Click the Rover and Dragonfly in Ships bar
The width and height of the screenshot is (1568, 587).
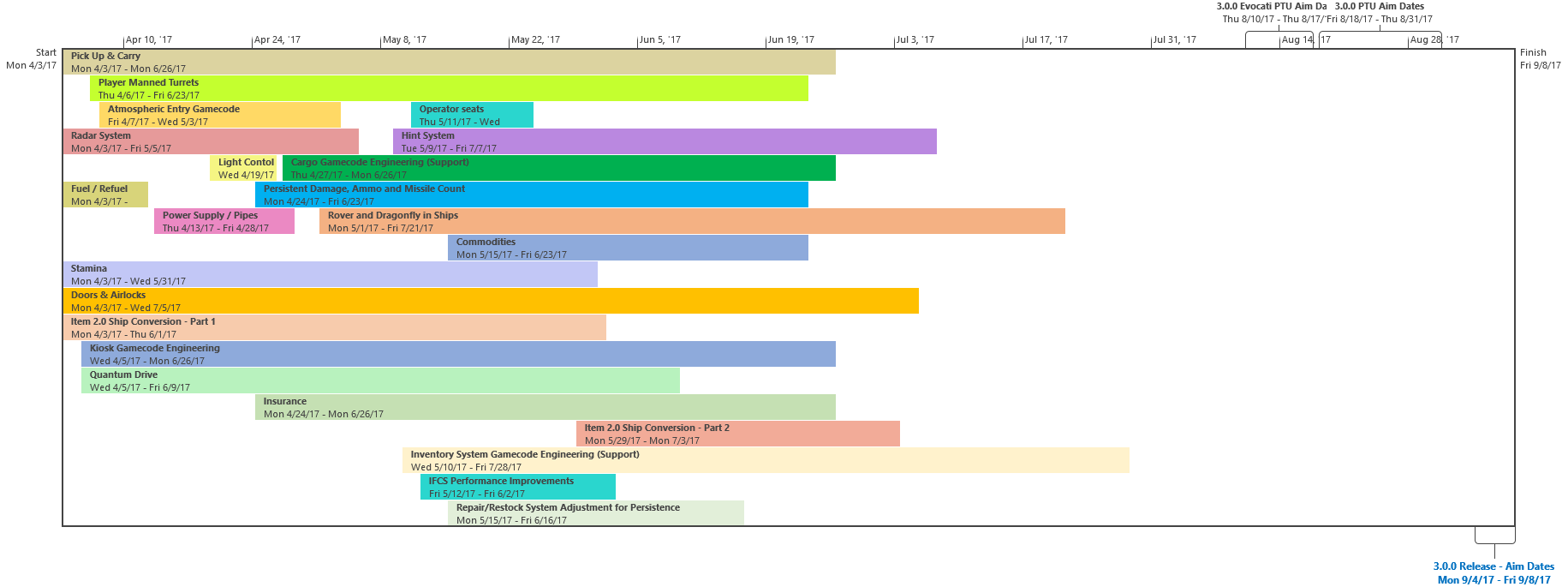coord(692,221)
